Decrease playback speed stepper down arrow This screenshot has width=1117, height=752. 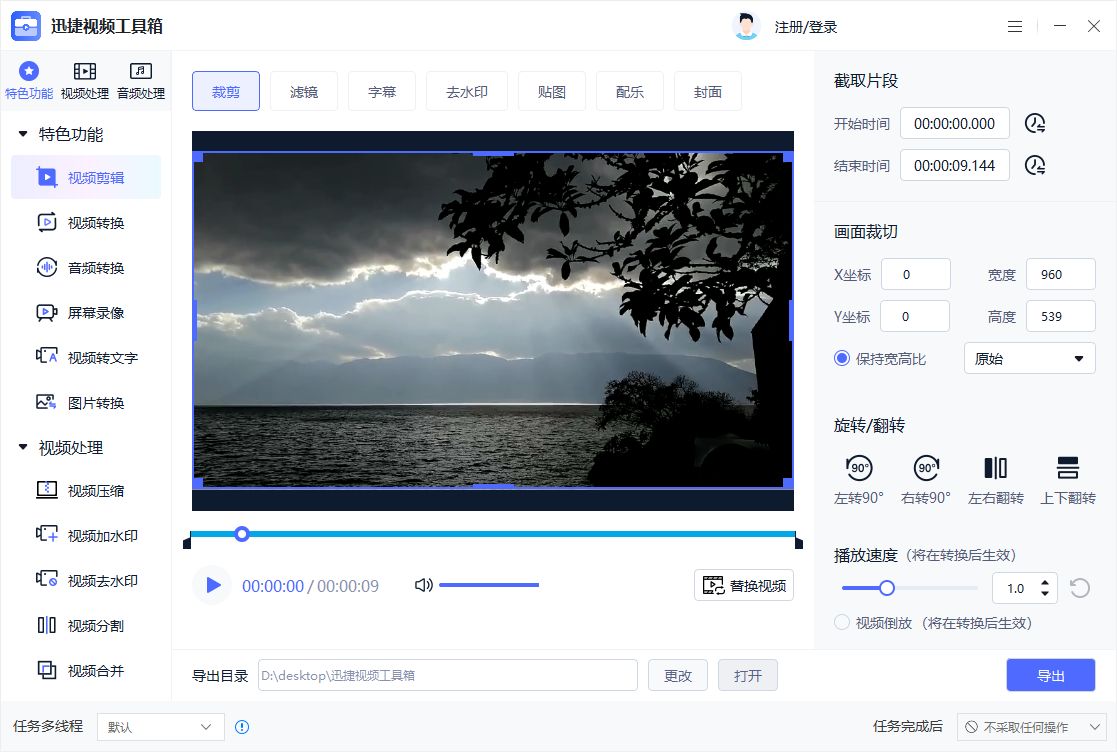coord(1045,594)
